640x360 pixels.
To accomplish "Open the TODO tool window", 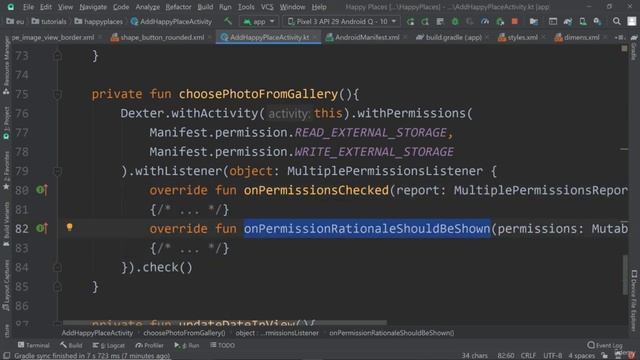I will pos(222,345).
